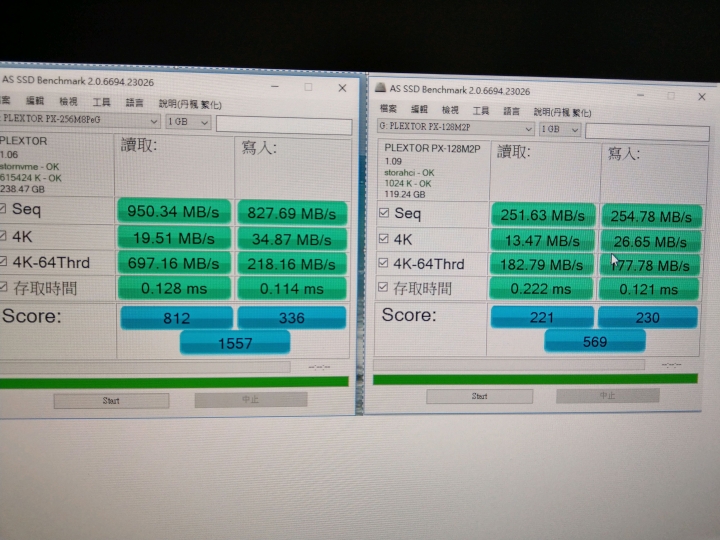Open the PLEXTOR PX-256M8PeG drive dropdown

pyautogui.click(x=79, y=120)
